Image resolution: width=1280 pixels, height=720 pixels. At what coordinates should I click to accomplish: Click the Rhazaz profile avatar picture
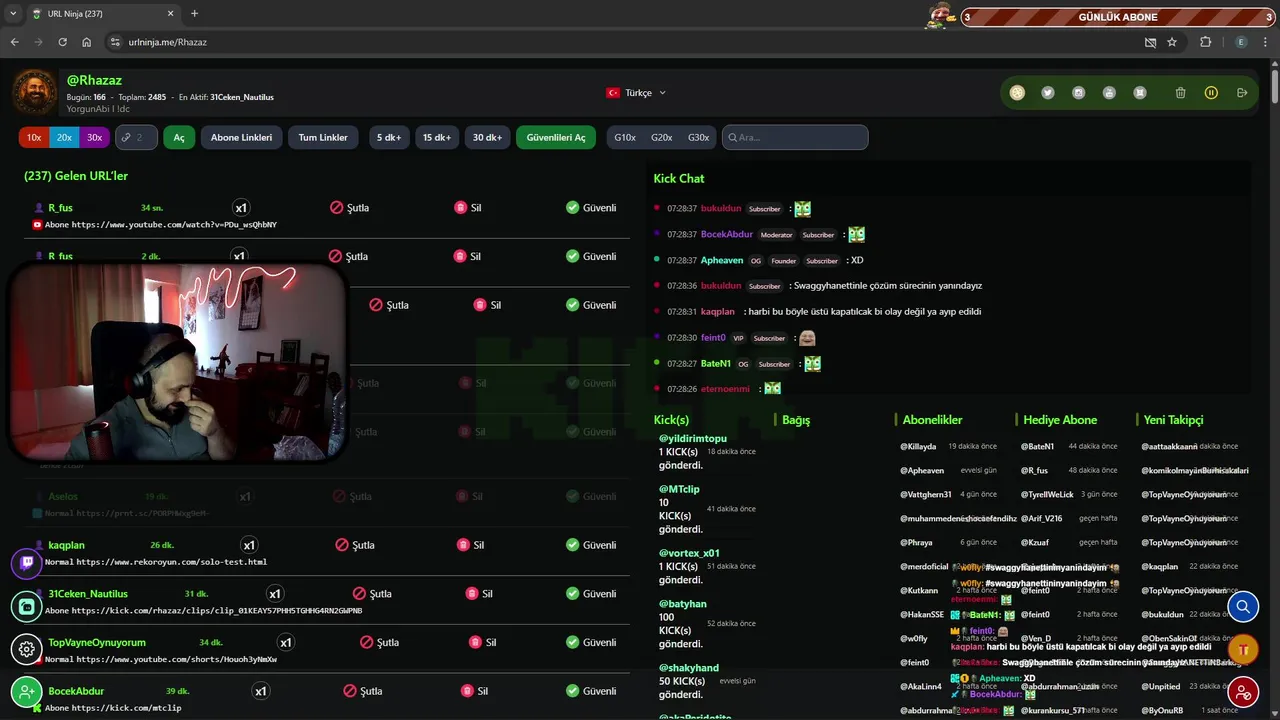click(x=35, y=92)
